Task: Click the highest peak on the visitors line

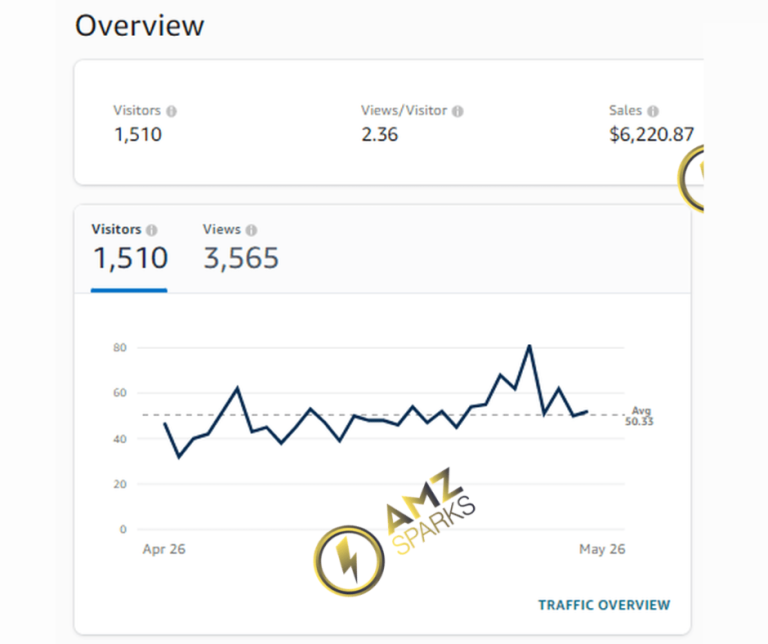Action: tap(529, 346)
